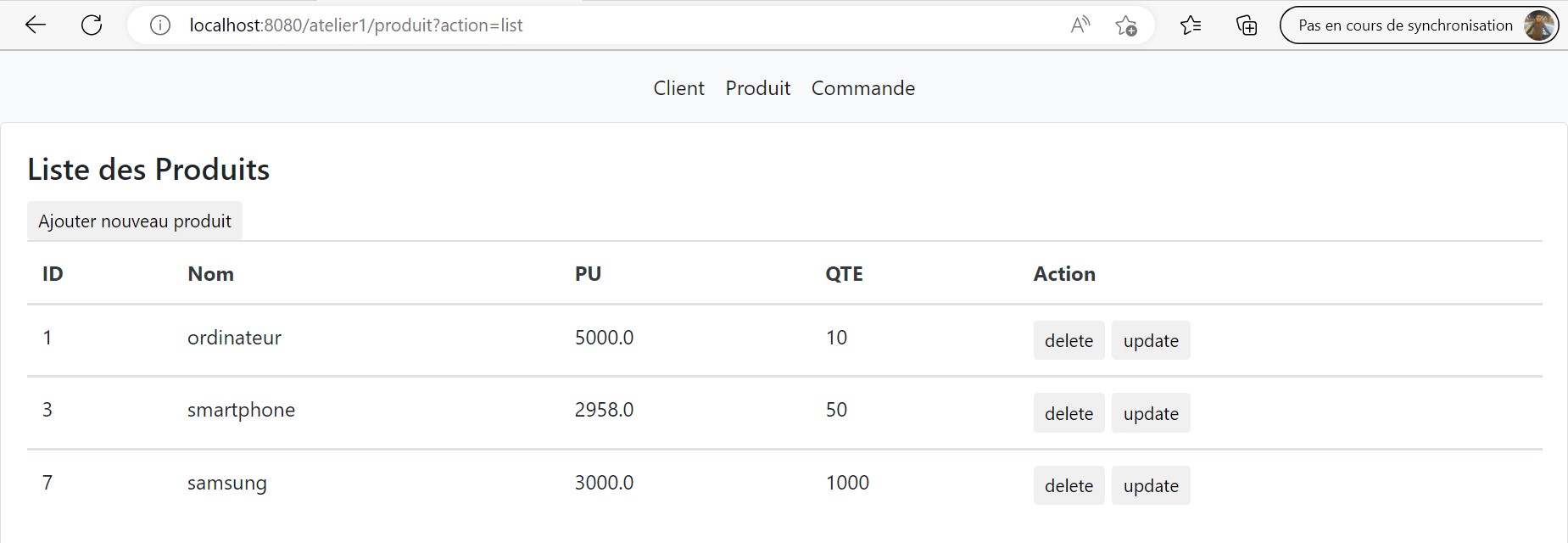Open the Commande section
Image resolution: width=1568 pixels, height=543 pixels.
862,87
